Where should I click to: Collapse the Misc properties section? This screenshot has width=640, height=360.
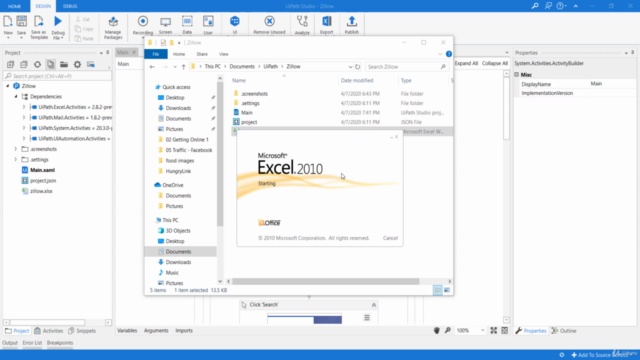click(517, 75)
